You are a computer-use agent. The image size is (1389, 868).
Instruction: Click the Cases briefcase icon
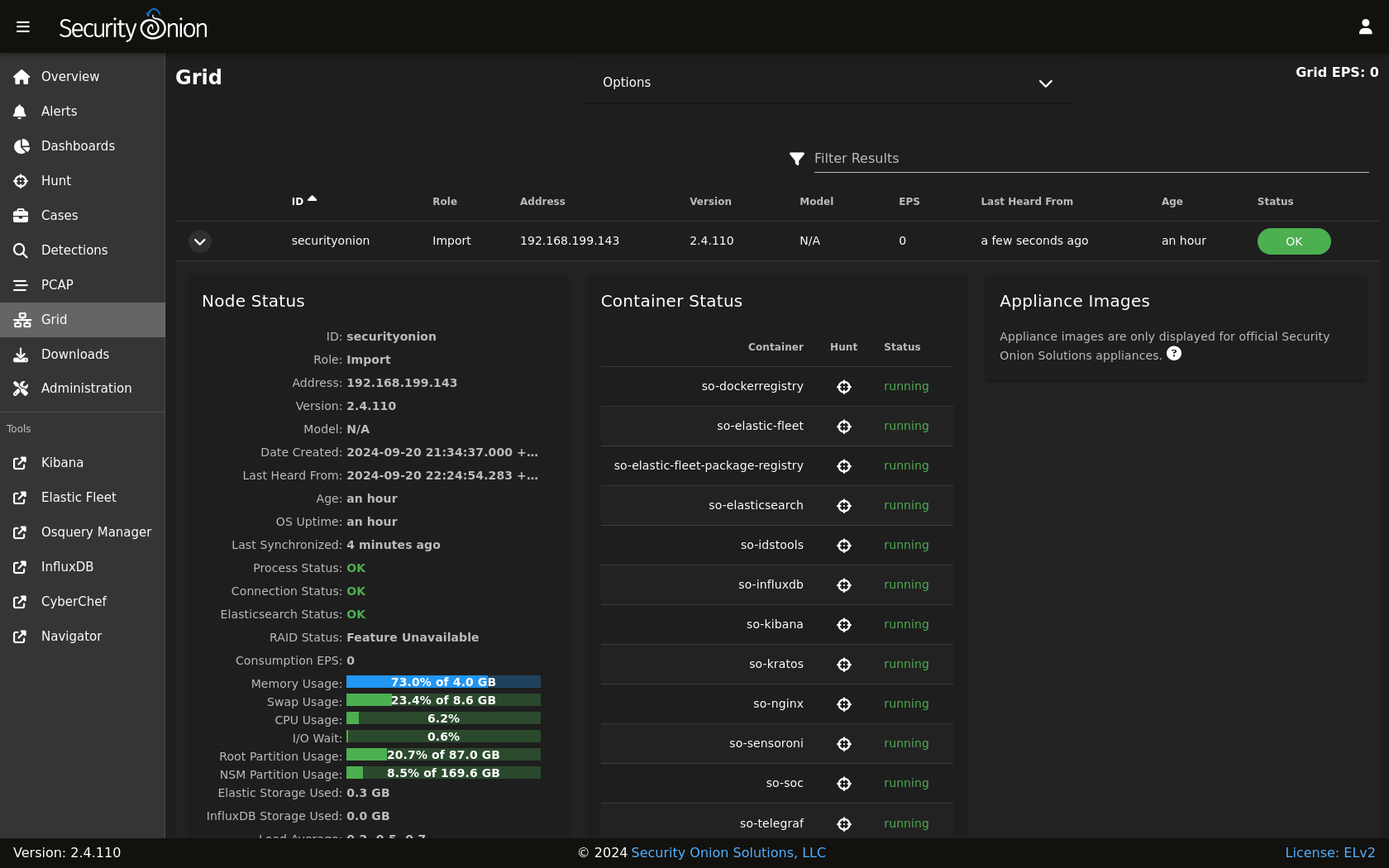[x=21, y=216]
